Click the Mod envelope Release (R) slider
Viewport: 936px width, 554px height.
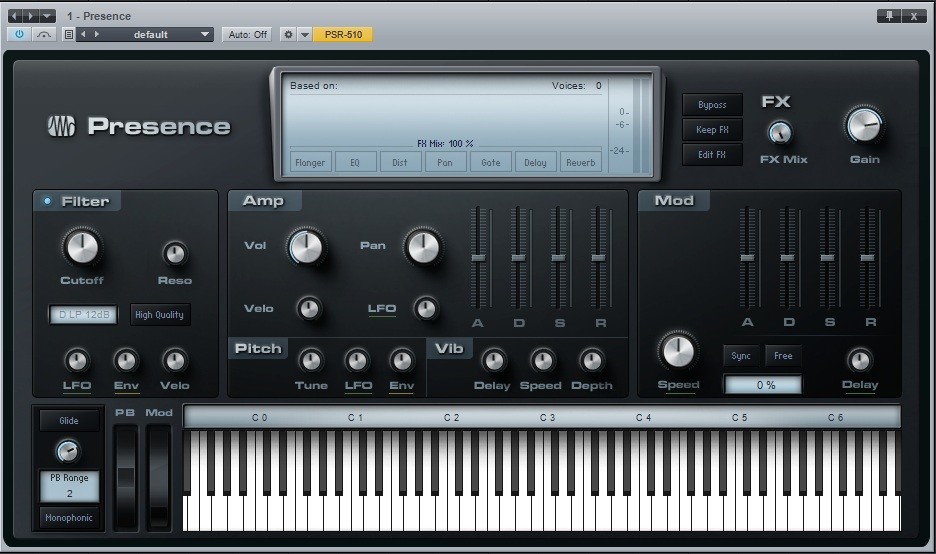click(x=867, y=258)
